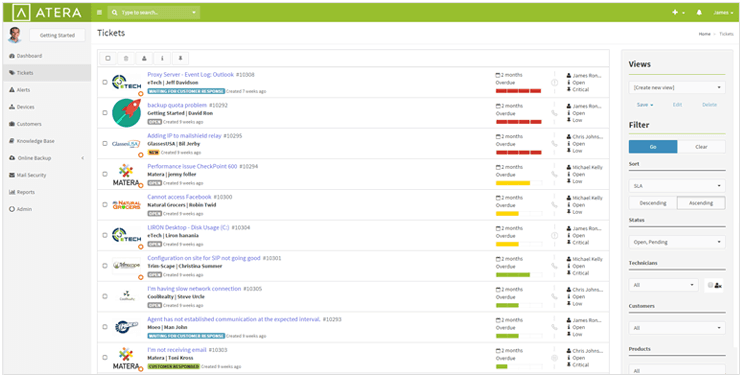Toggle the hamburger menu icon
Viewport: 742px width, 377px height.
pyautogui.click(x=99, y=13)
